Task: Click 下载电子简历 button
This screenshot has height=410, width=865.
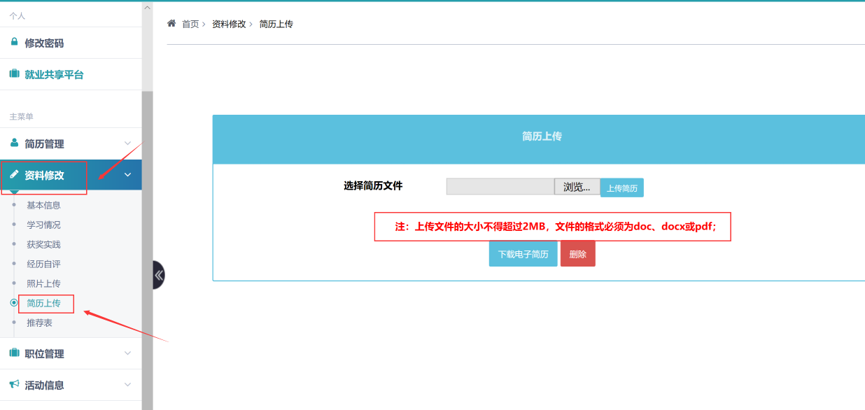Action: pyautogui.click(x=523, y=254)
